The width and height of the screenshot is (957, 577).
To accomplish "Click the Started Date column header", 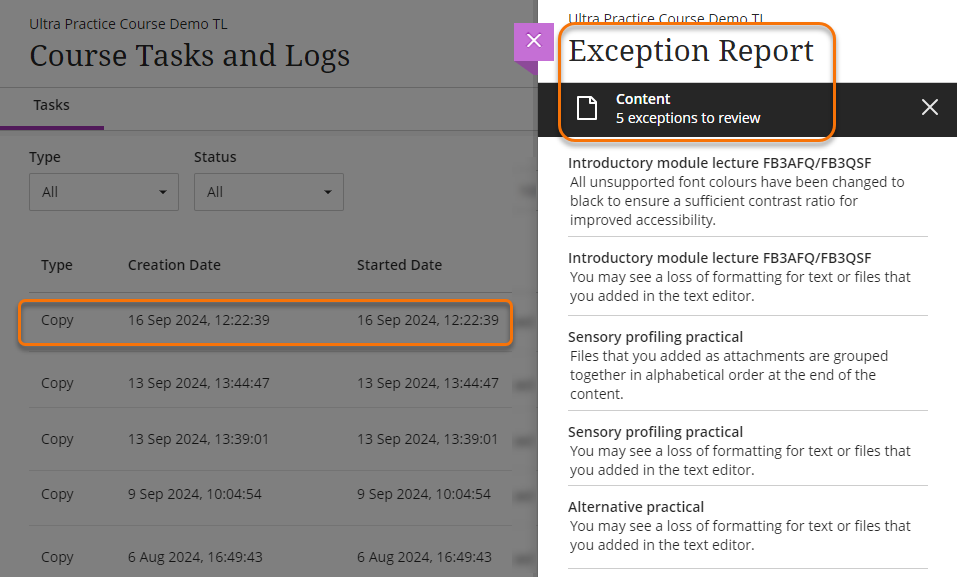I will click(399, 265).
